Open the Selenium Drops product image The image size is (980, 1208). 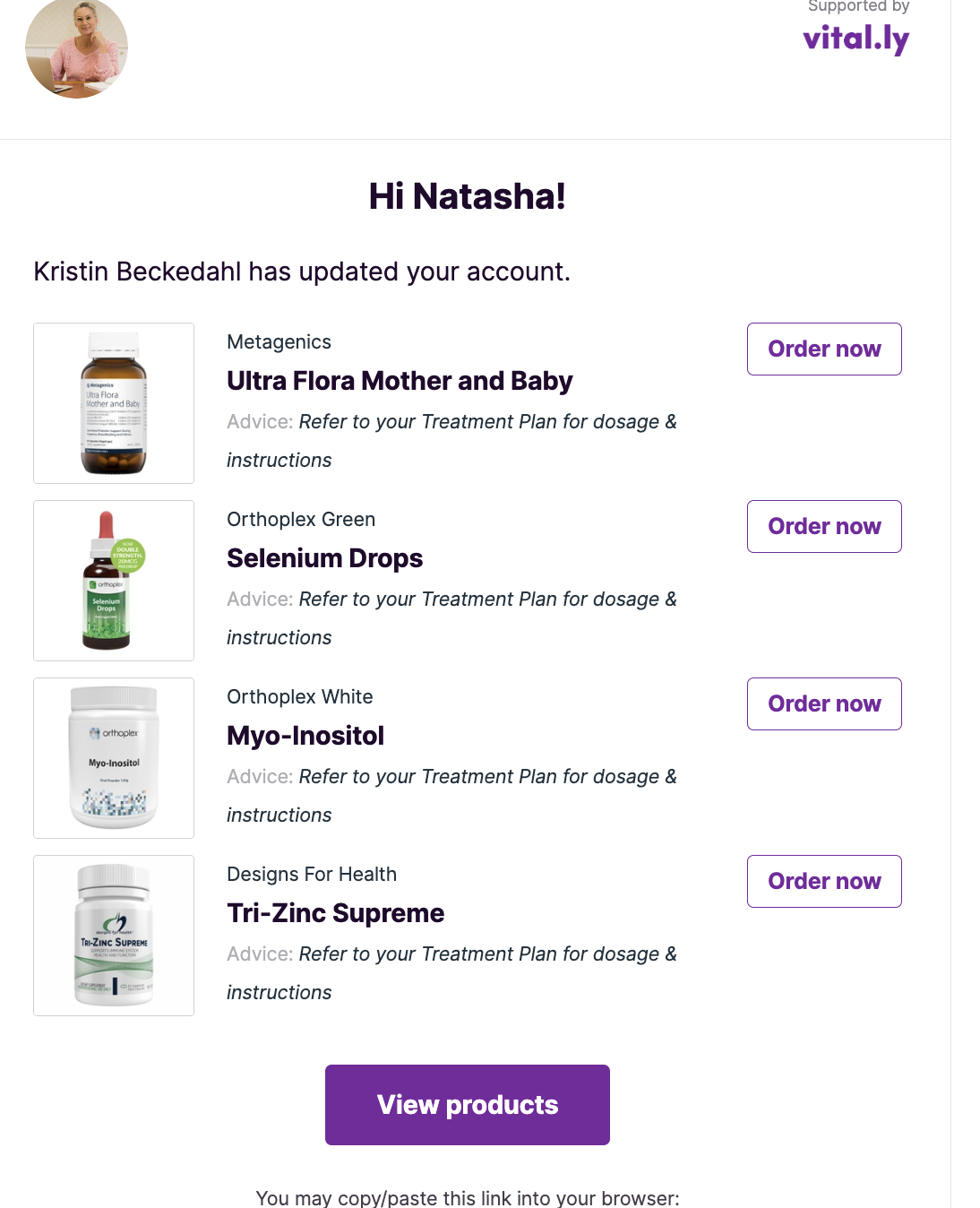pyautogui.click(x=114, y=581)
